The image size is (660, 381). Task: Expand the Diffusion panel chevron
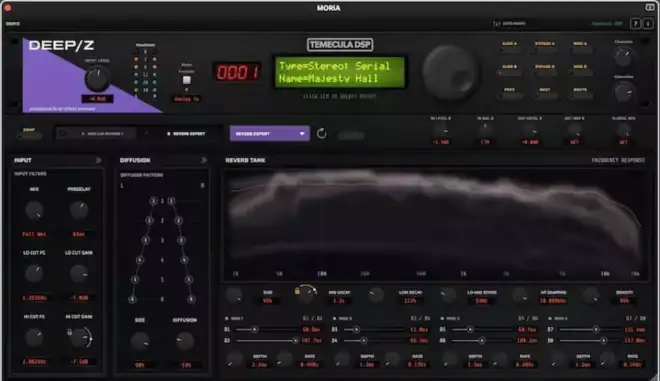click(x=204, y=160)
